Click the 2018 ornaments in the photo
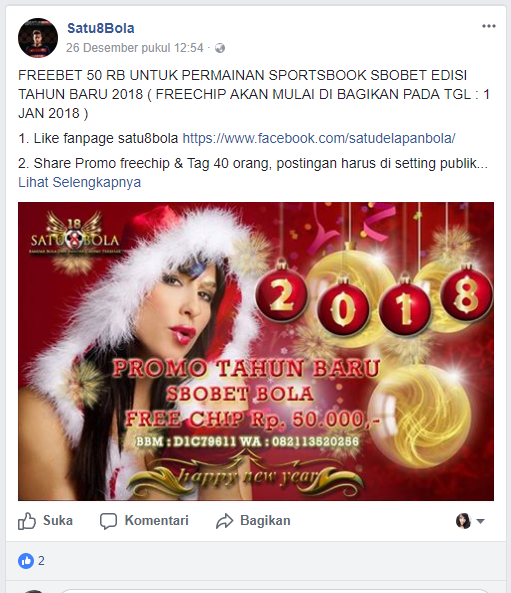Viewport: 511px width, 593px height. click(x=374, y=301)
